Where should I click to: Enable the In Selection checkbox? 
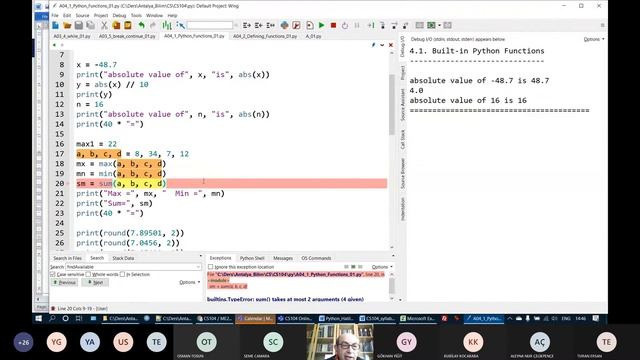point(122,274)
